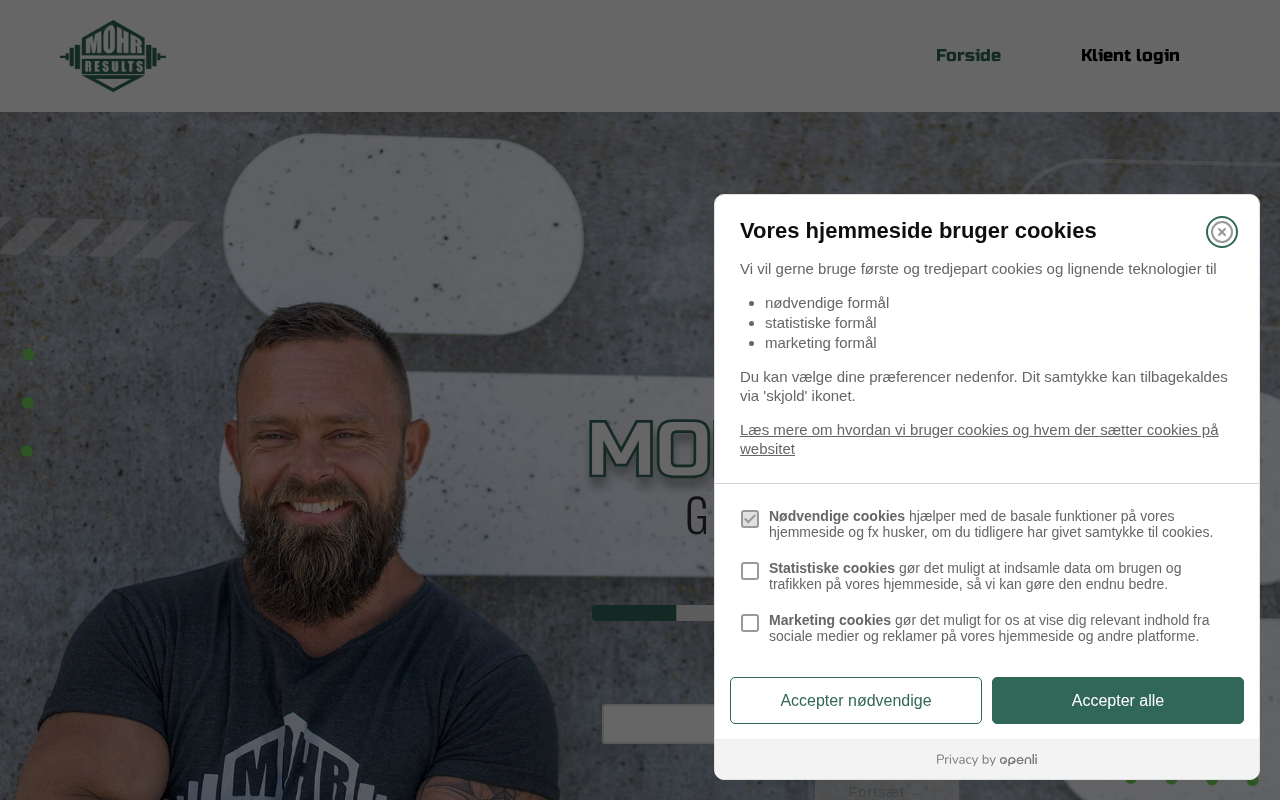Click the top green dot on the left edge

point(28,354)
